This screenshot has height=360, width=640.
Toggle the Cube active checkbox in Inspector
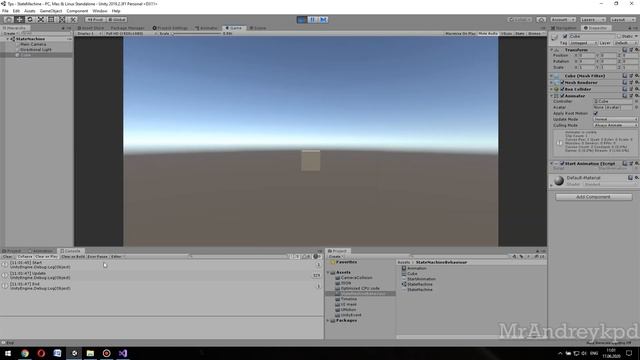pyautogui.click(x=565, y=36)
